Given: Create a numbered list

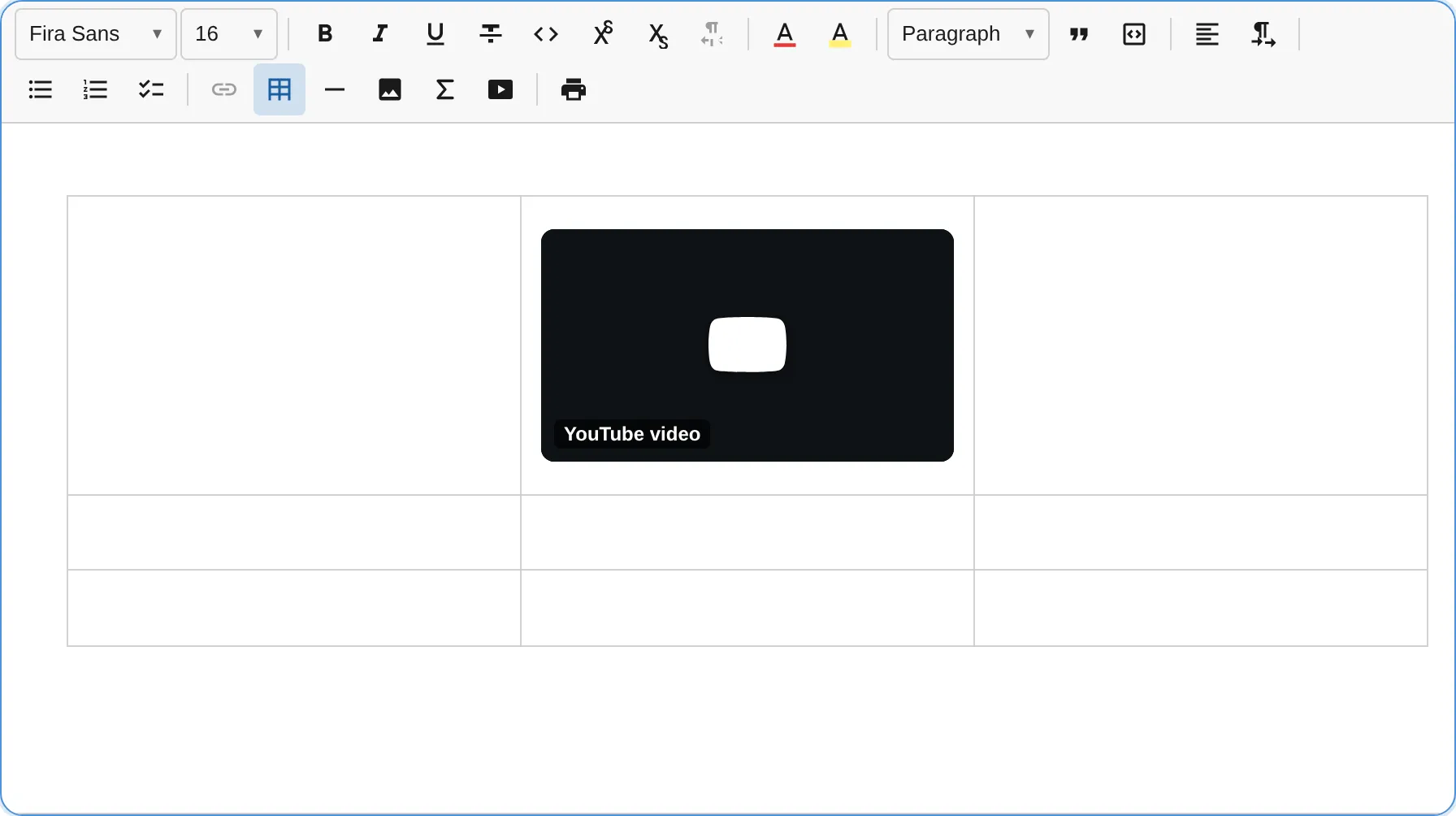Looking at the screenshot, I should pyautogui.click(x=96, y=89).
